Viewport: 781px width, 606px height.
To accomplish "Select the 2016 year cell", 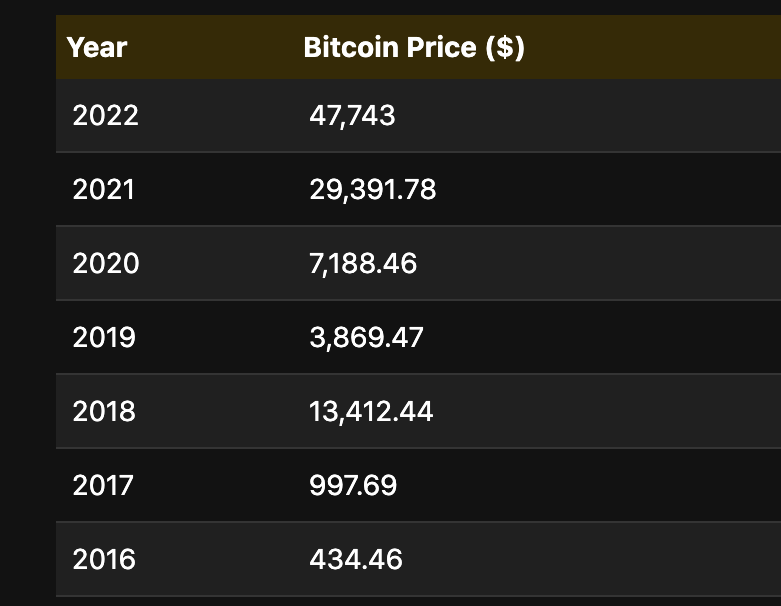I will [x=104, y=558].
